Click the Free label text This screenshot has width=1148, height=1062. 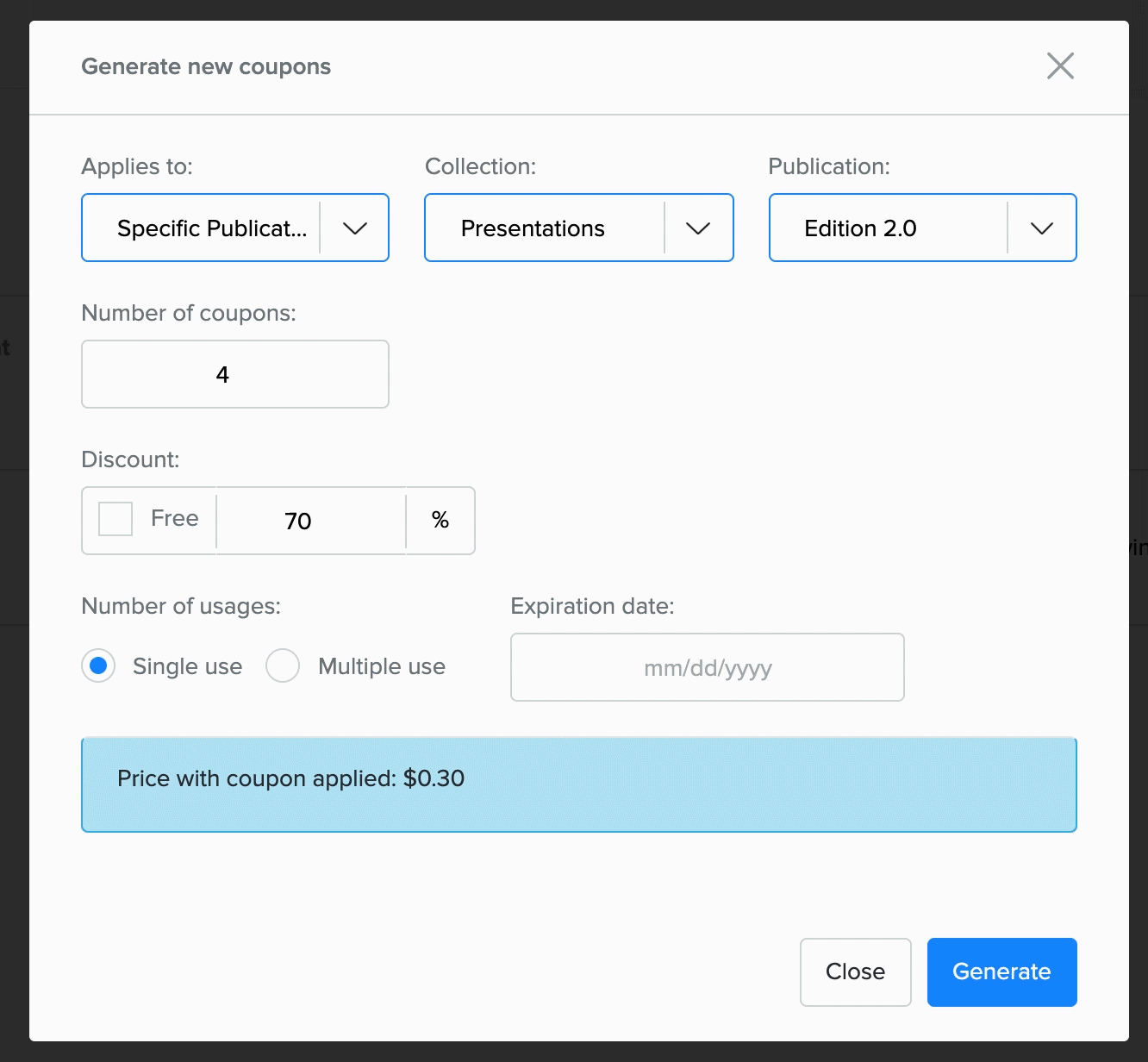175,518
